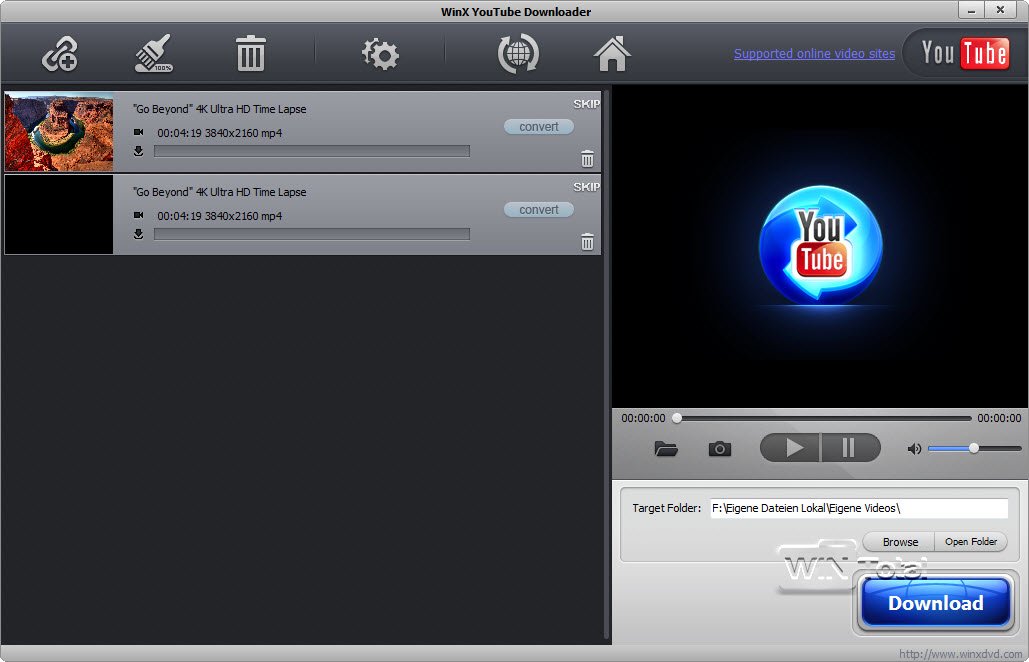Click the first video's title text

tap(220, 109)
